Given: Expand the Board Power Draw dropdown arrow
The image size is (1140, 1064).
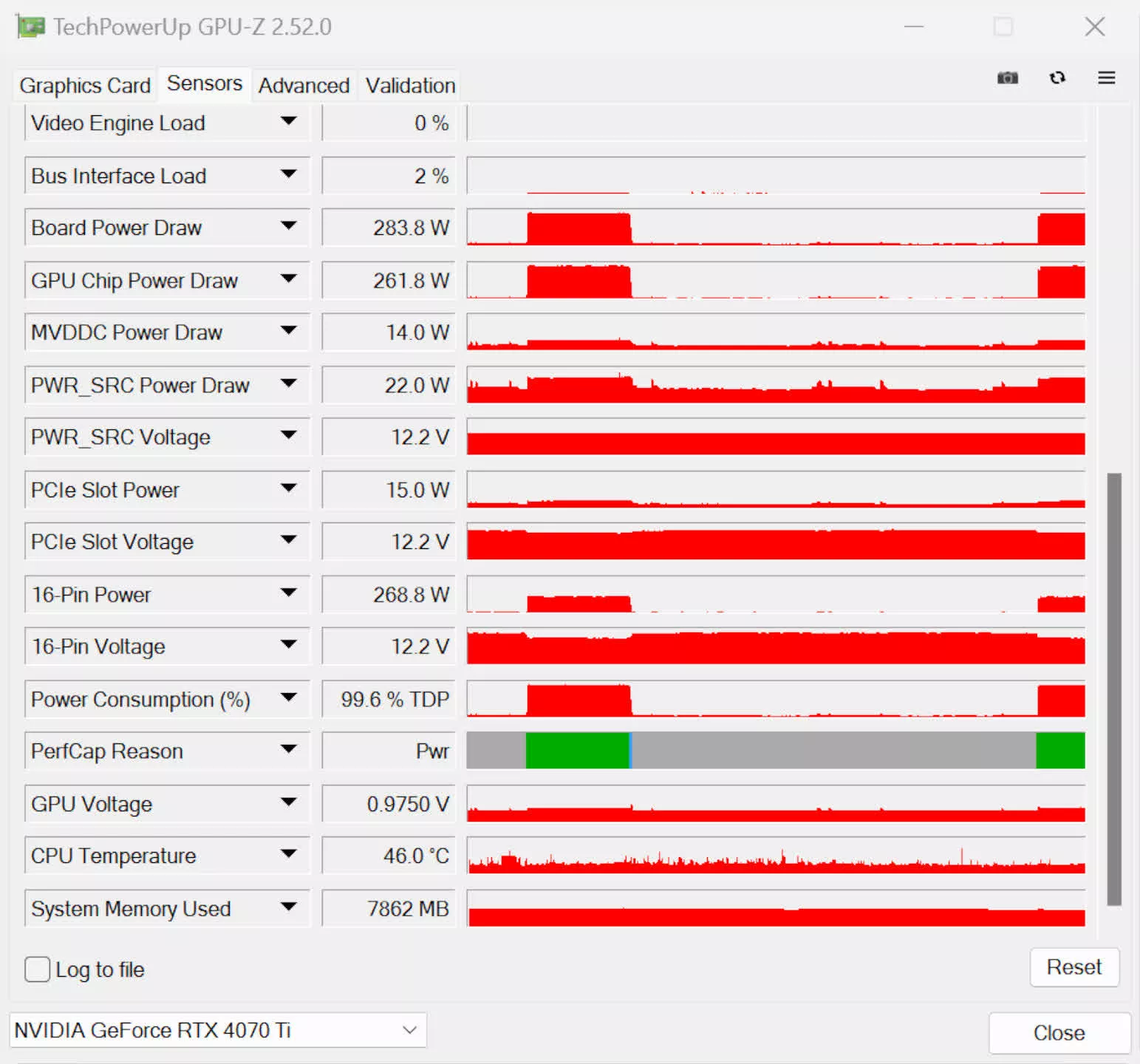Looking at the screenshot, I should click(x=289, y=226).
